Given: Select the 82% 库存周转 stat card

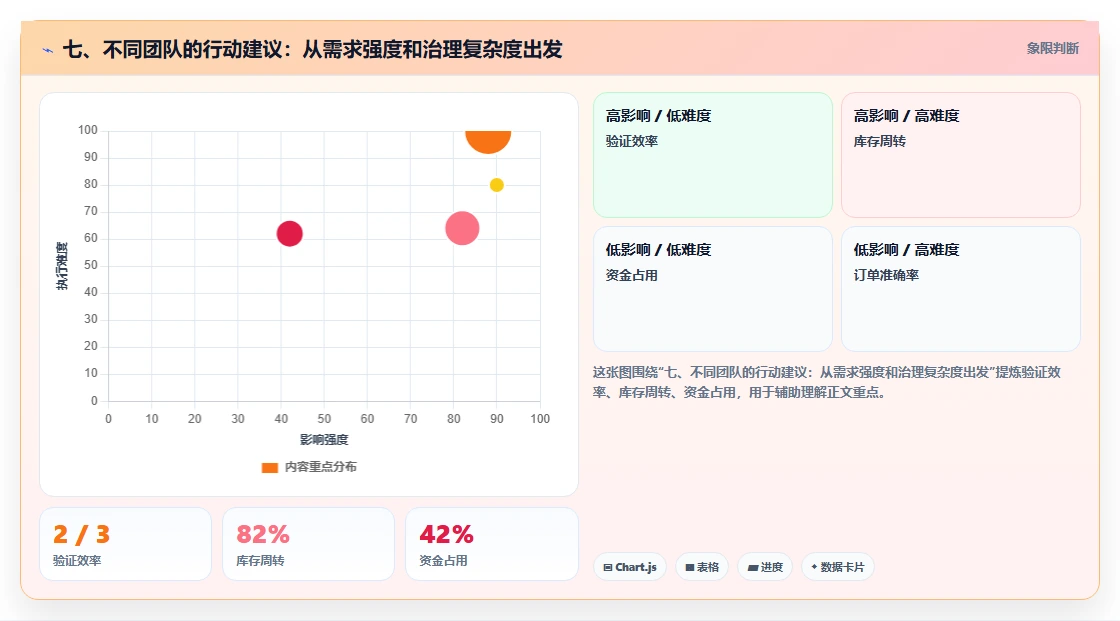Looking at the screenshot, I should tap(309, 544).
